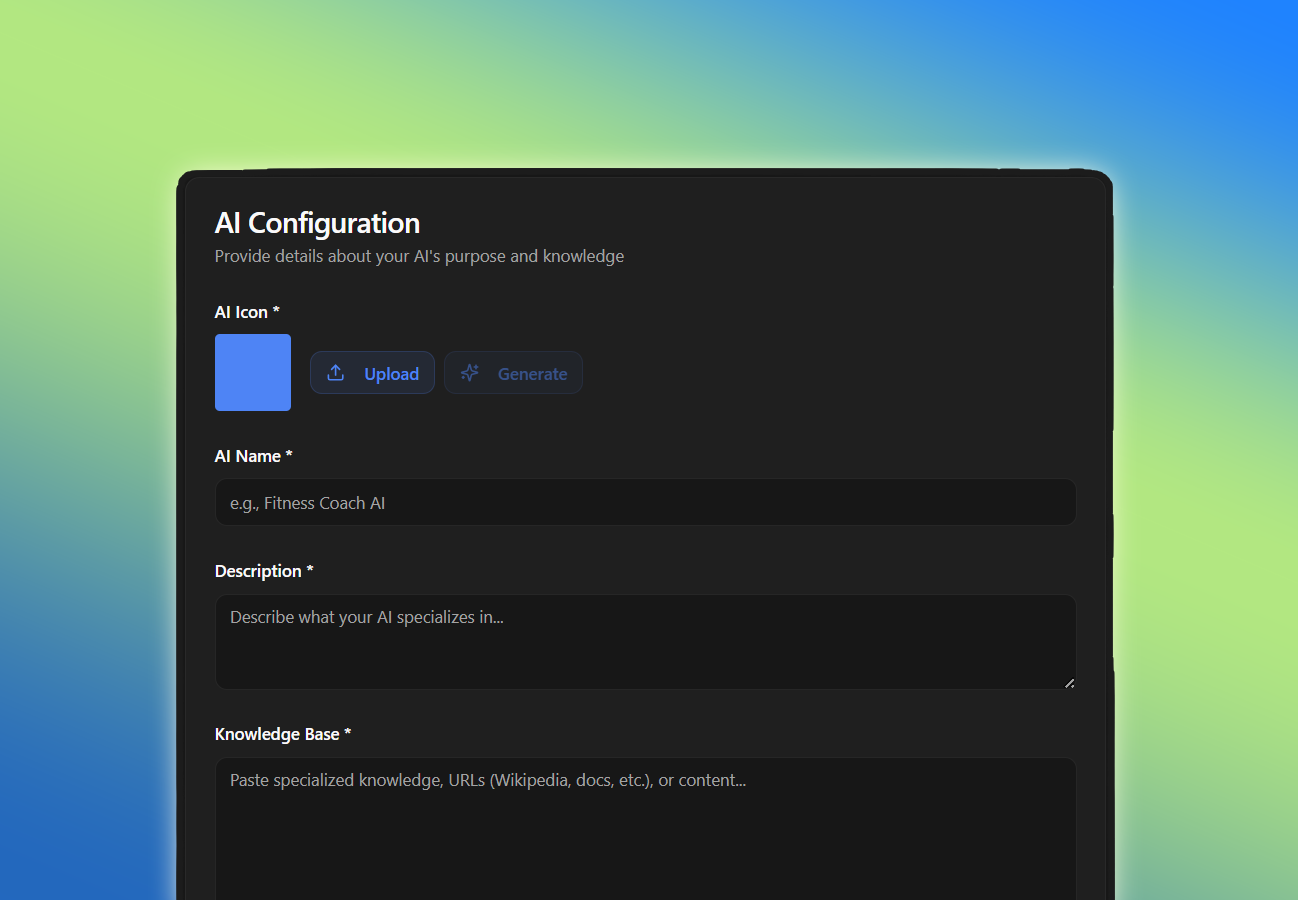Viewport: 1298px width, 900px height.
Task: Click the "Provide details about your AI's purpose" subtitle
Action: pos(419,256)
